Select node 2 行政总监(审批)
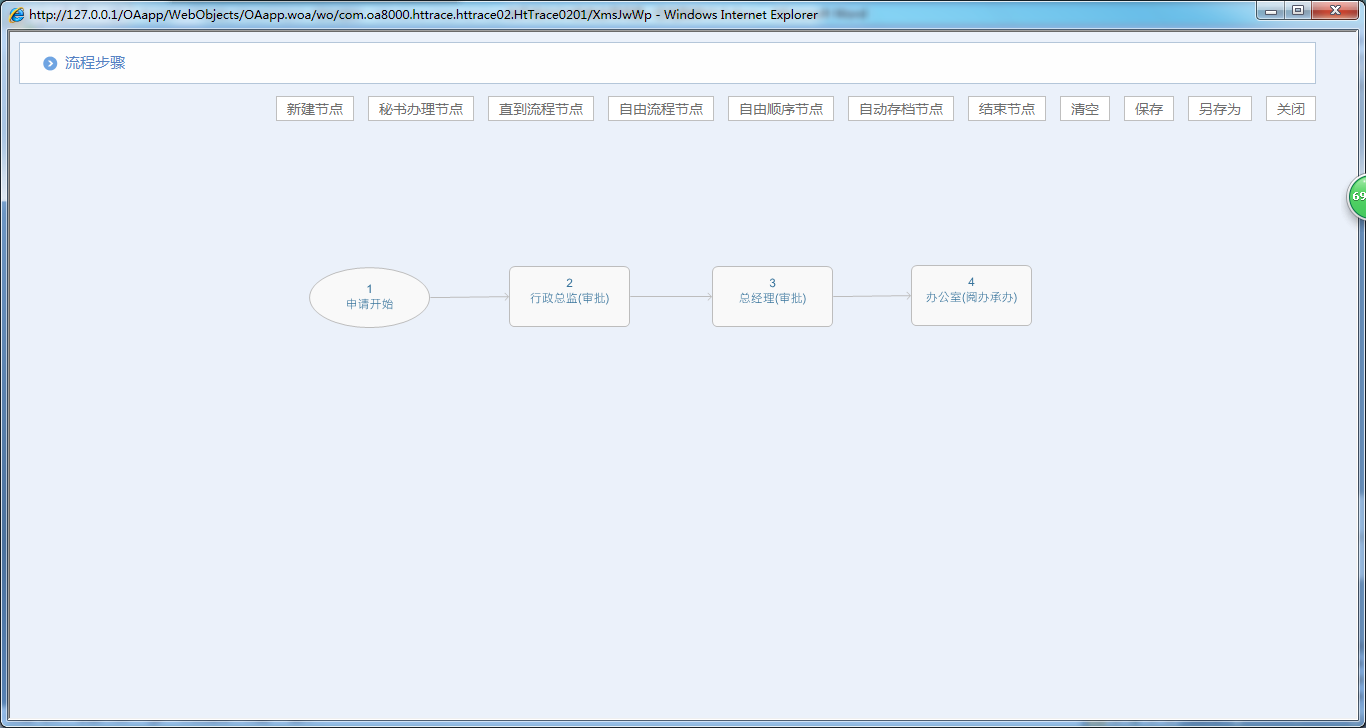 pos(569,296)
